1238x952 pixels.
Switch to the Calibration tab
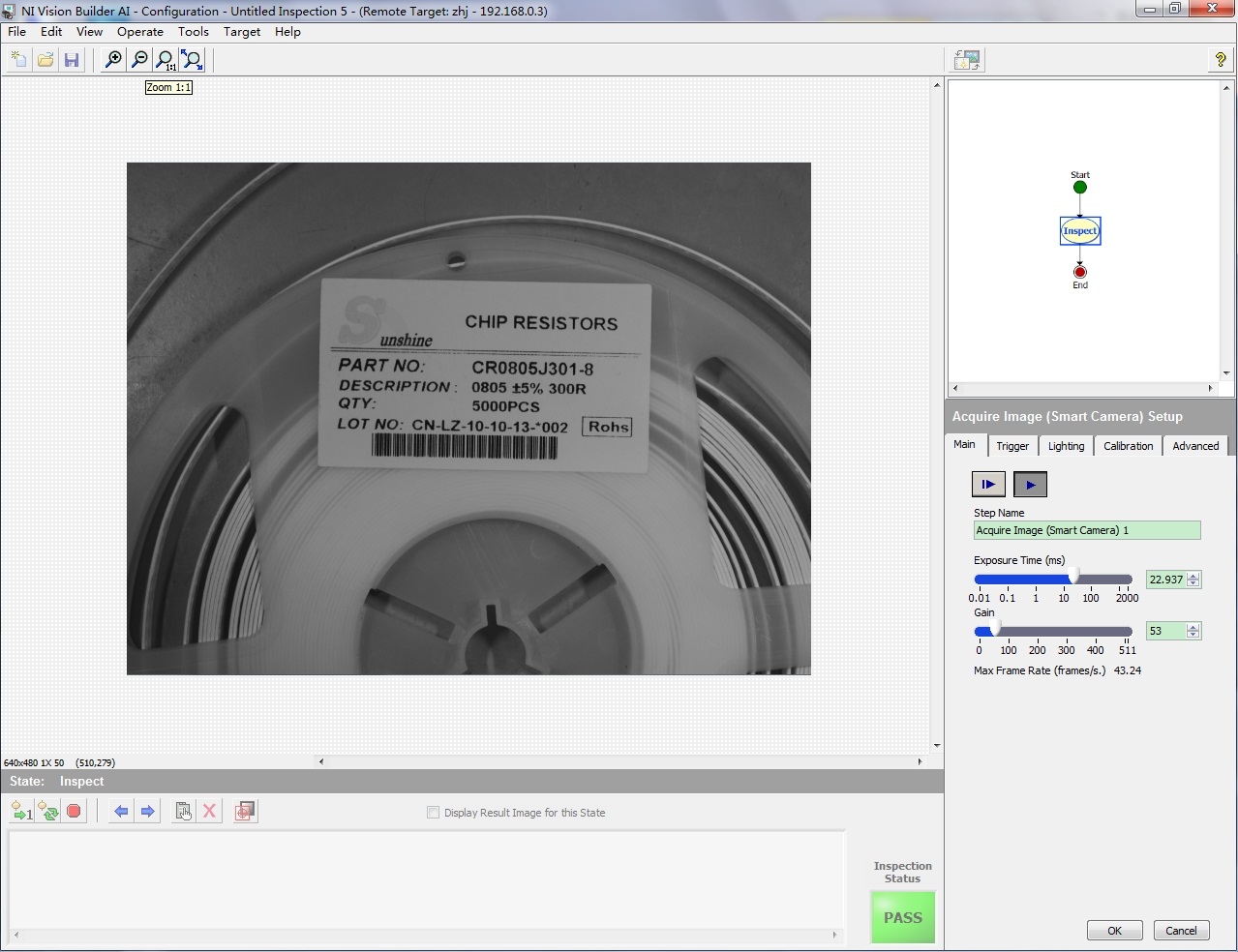[x=1128, y=446]
